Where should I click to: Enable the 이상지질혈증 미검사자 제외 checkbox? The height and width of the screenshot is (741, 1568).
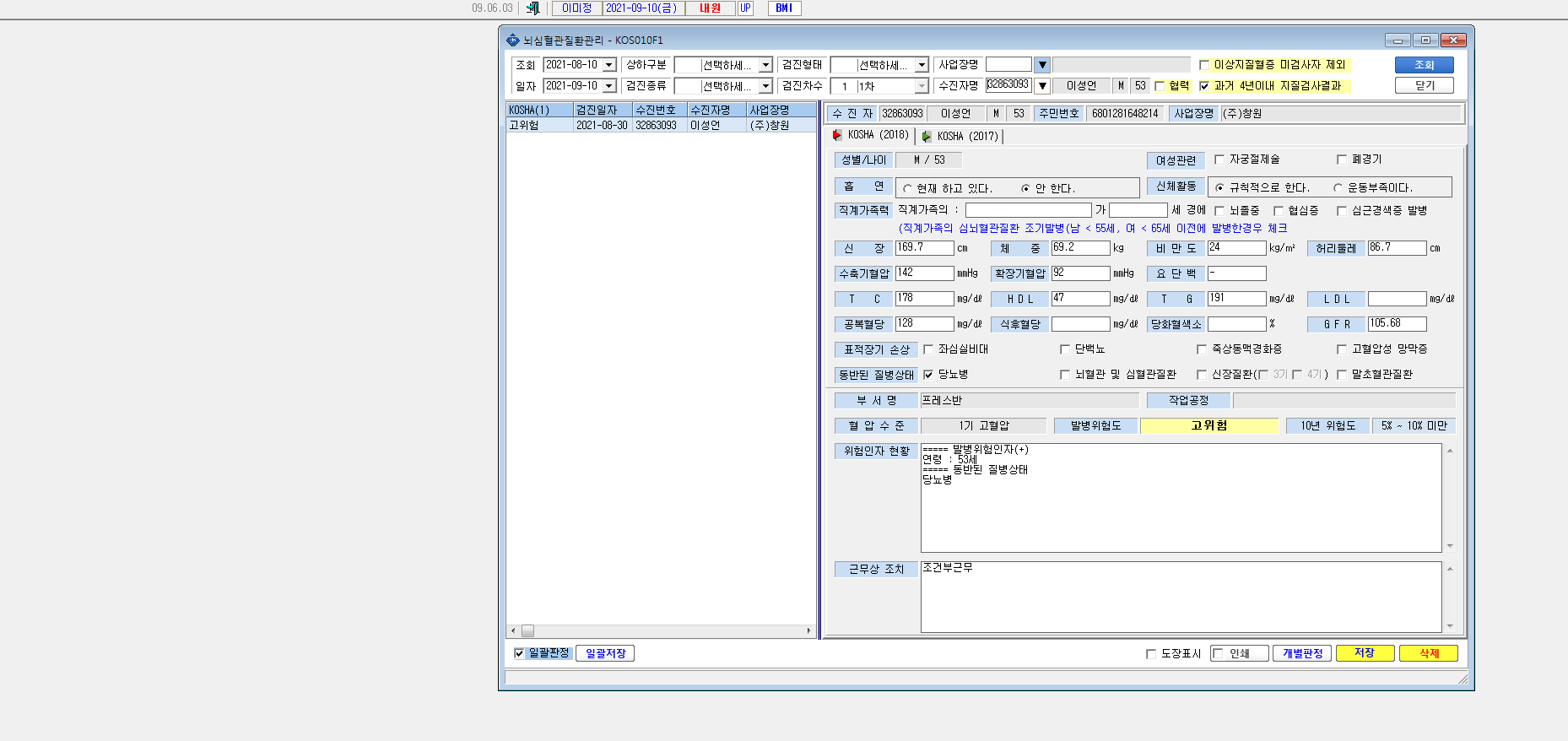(x=1204, y=65)
